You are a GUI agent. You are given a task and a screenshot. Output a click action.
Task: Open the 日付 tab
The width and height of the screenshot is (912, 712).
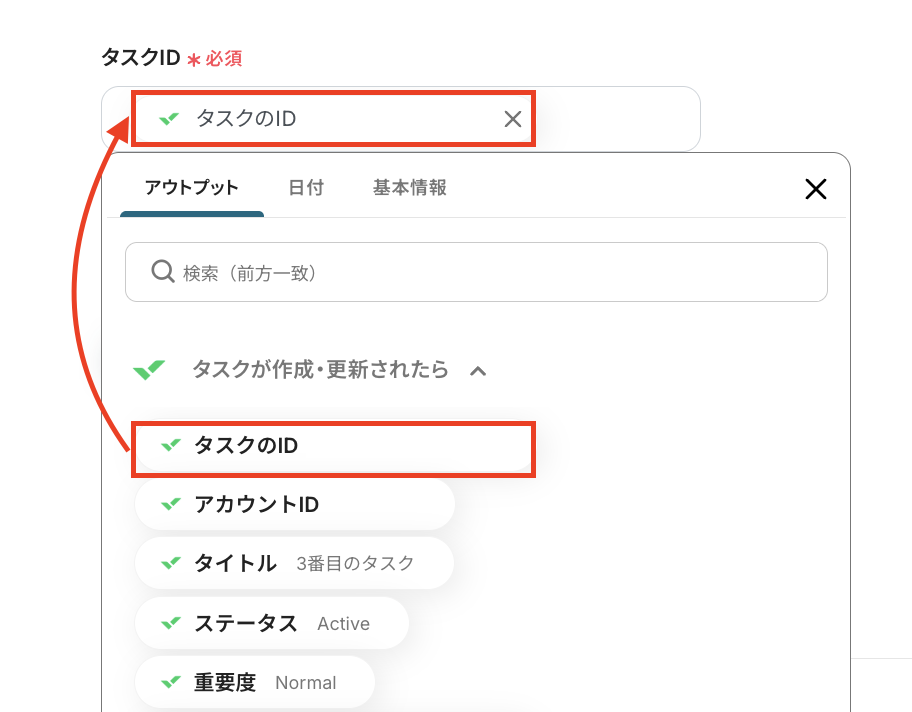click(306, 188)
